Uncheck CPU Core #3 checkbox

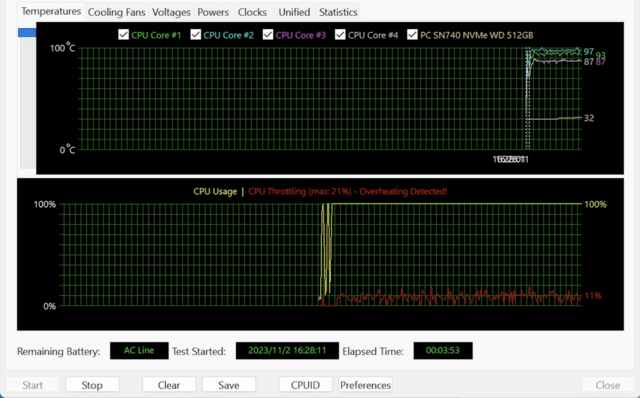[x=268, y=35]
